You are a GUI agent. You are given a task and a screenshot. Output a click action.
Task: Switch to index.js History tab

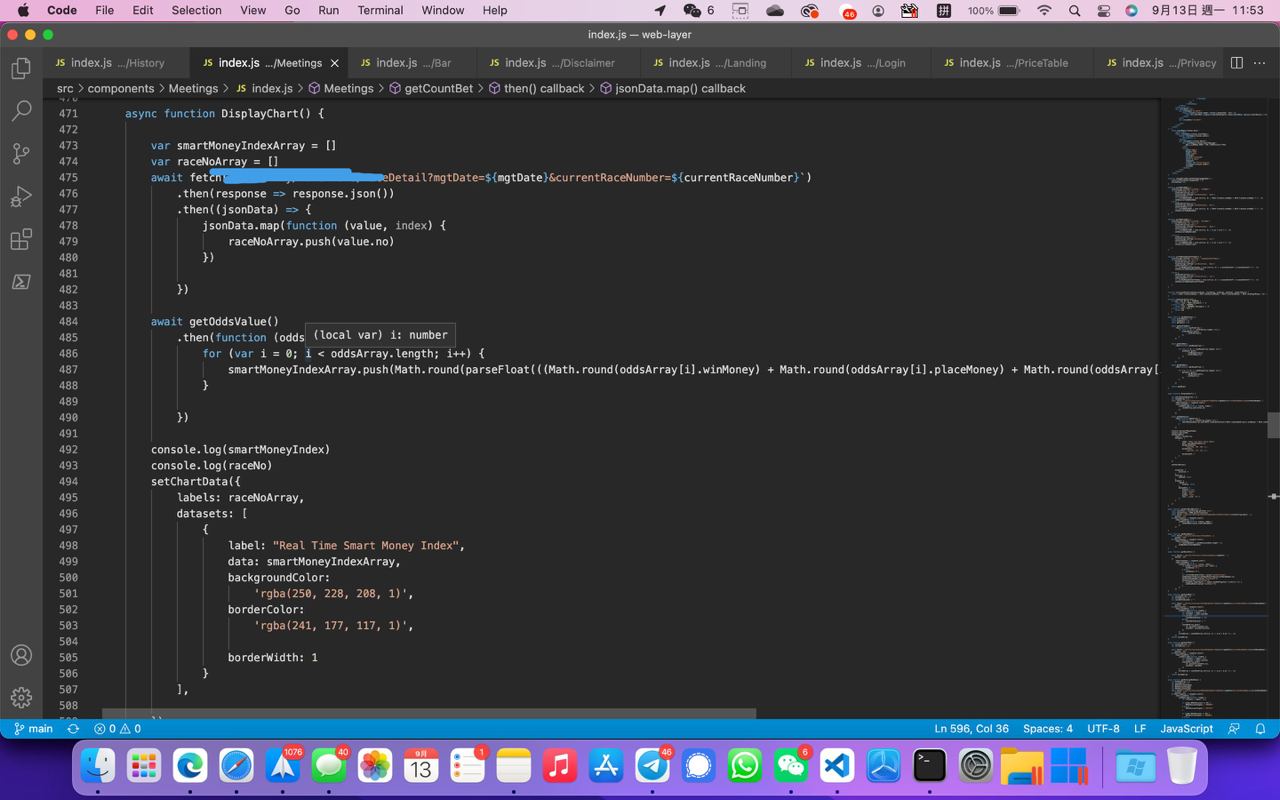(110, 63)
